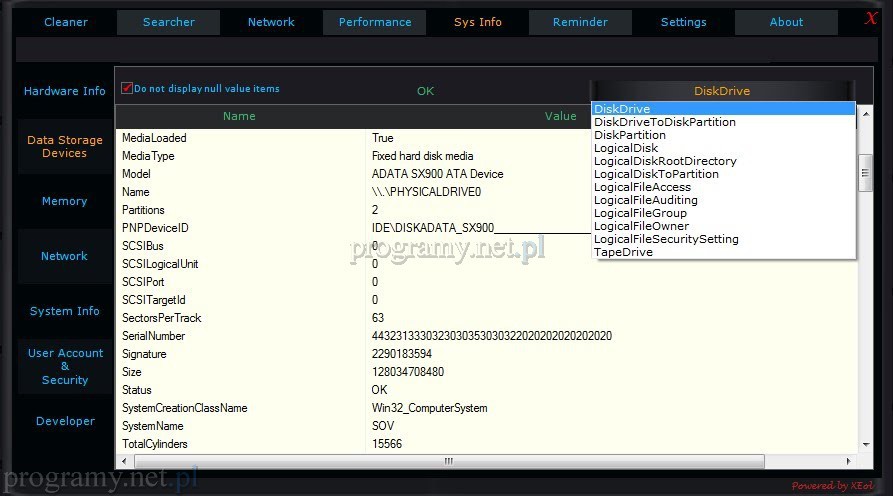
Task: Open the DiskDrive class dropdown
Action: point(722,91)
